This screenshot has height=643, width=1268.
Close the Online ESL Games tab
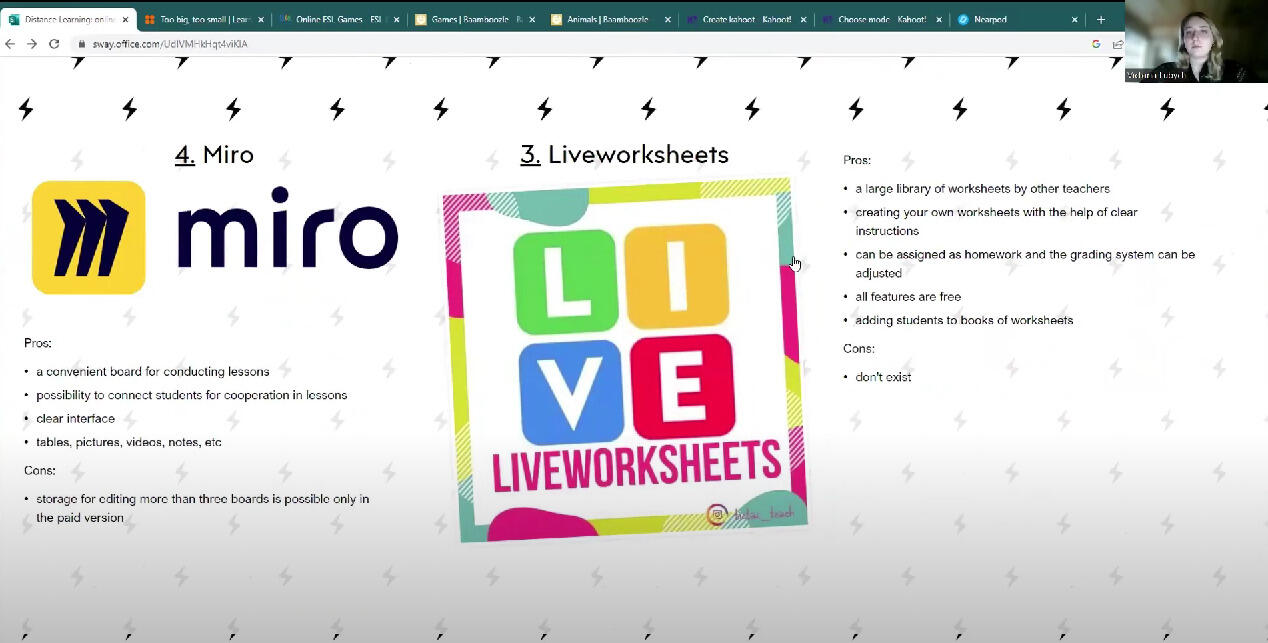[396, 19]
